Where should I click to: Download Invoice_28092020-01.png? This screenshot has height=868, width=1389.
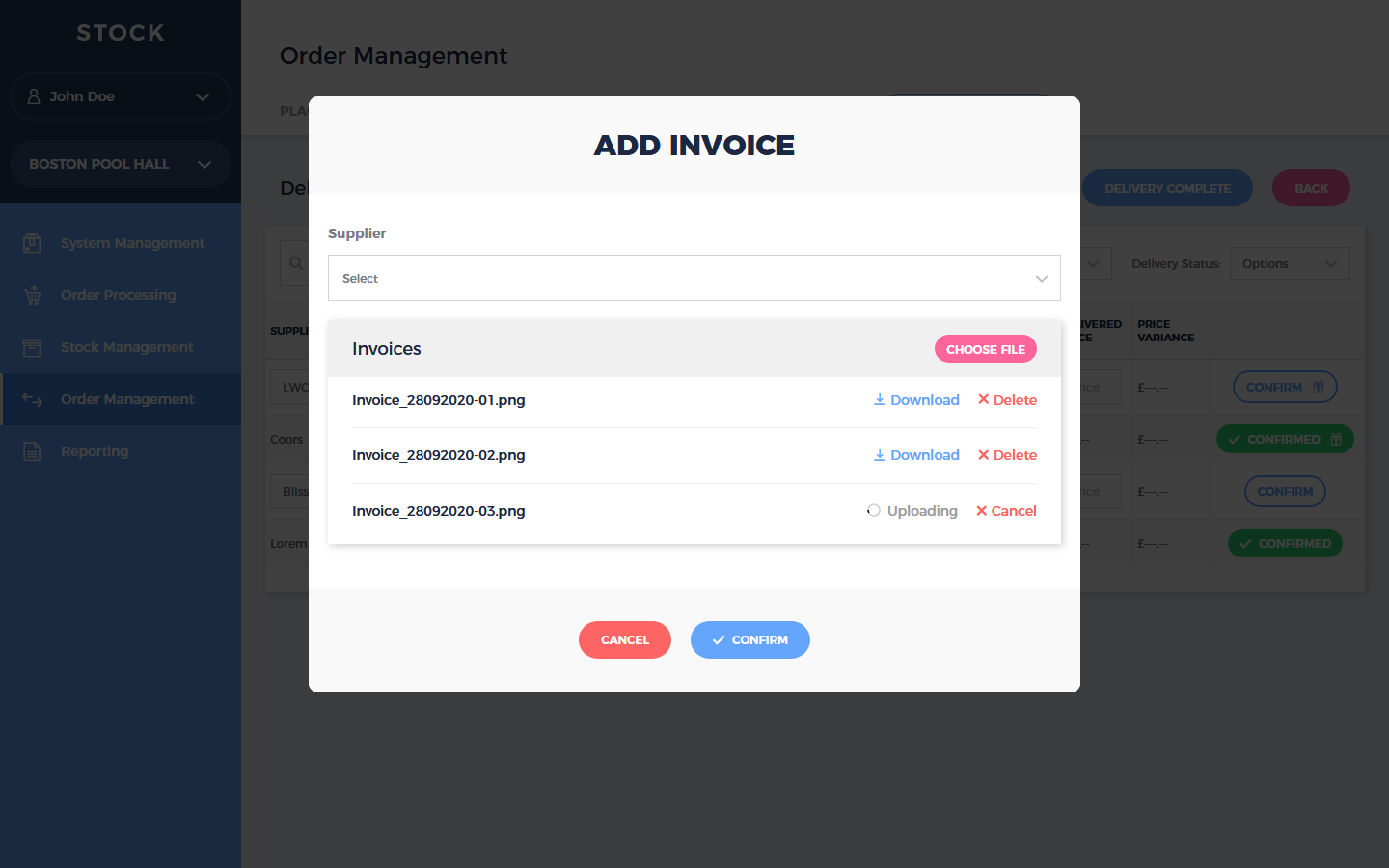915,400
